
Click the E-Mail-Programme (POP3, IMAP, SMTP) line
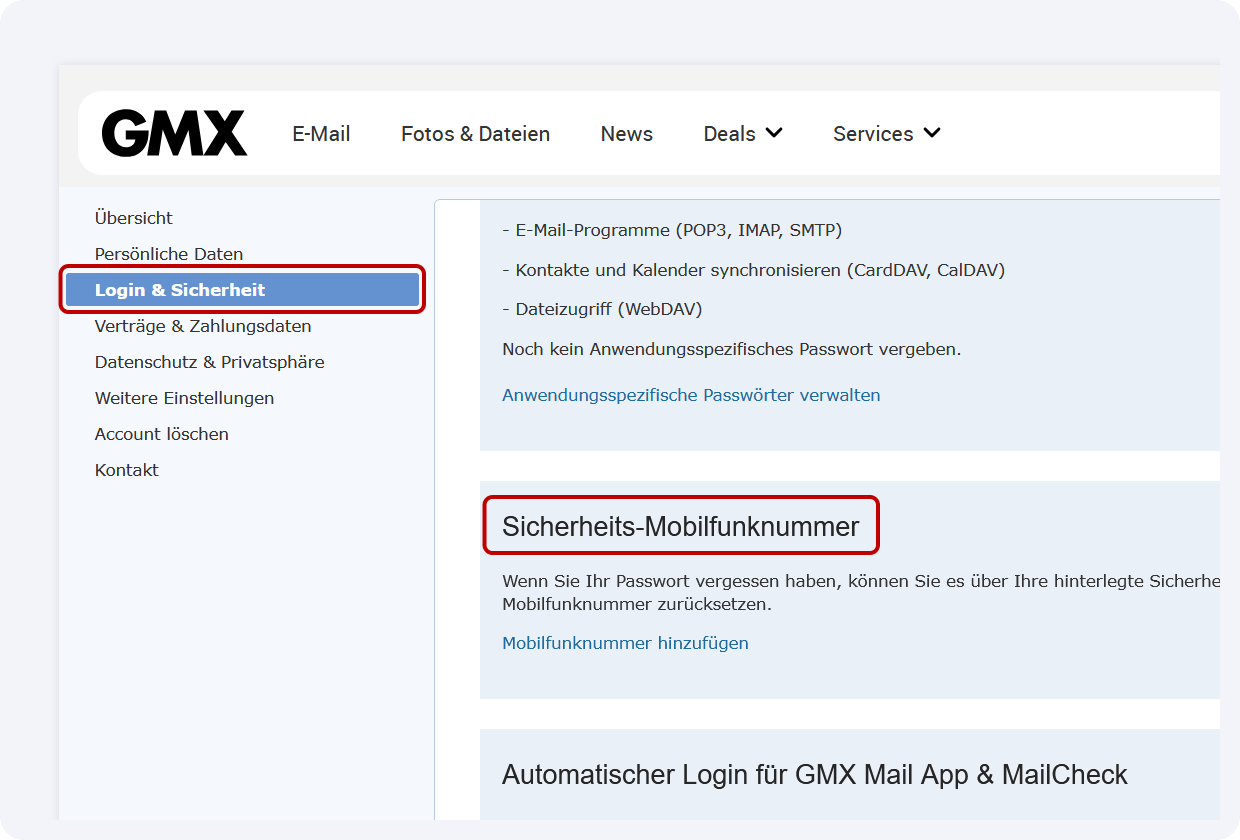click(x=672, y=230)
